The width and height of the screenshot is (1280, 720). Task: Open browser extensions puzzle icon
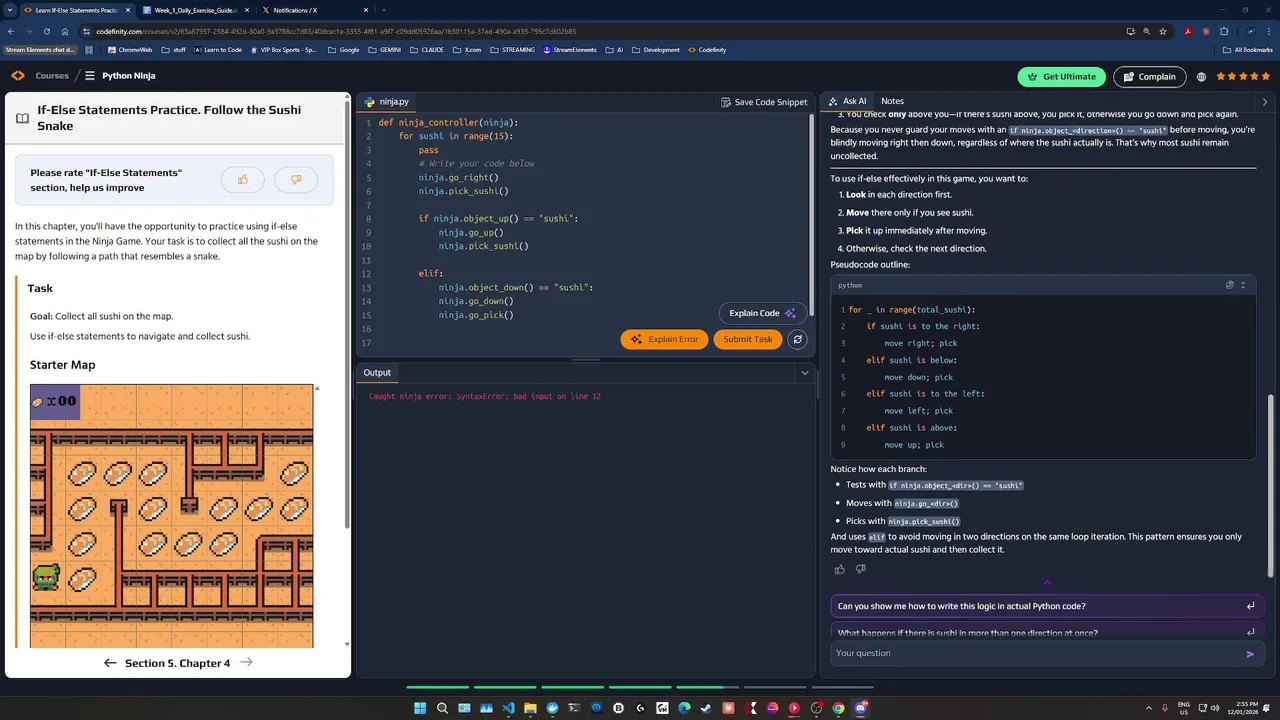pyautogui.click(x=1224, y=31)
